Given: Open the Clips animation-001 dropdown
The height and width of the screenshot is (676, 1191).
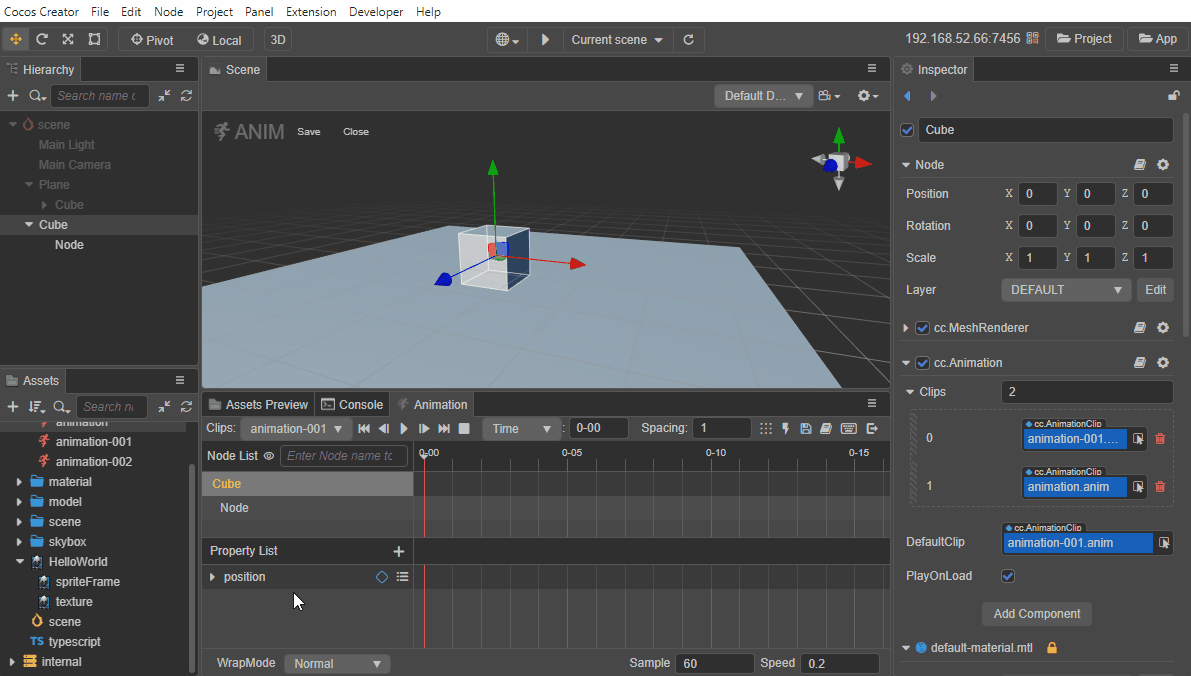Looking at the screenshot, I should point(296,428).
